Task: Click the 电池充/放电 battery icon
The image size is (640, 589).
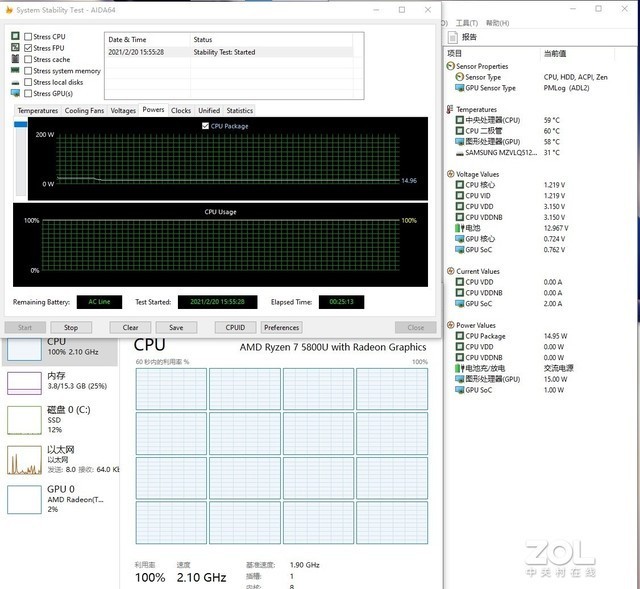Action: pyautogui.click(x=460, y=368)
